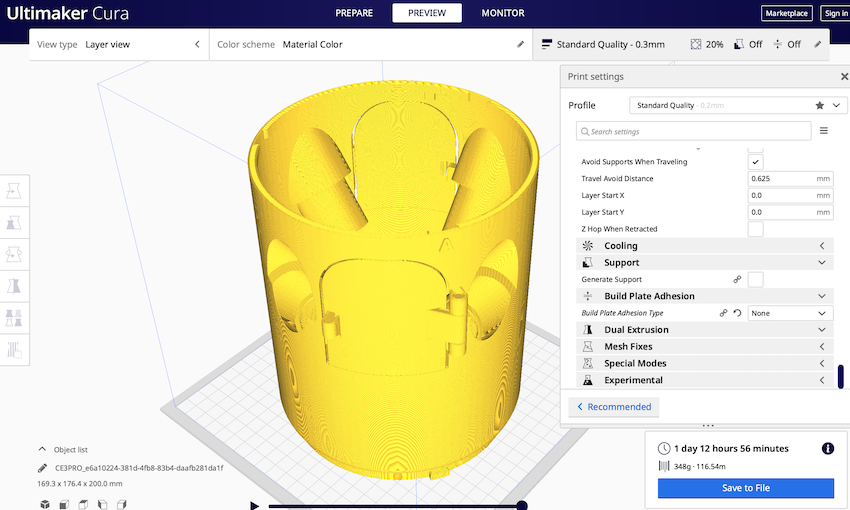The width and height of the screenshot is (850, 510).
Task: Open the Support Blocker tool
Action: point(14,350)
